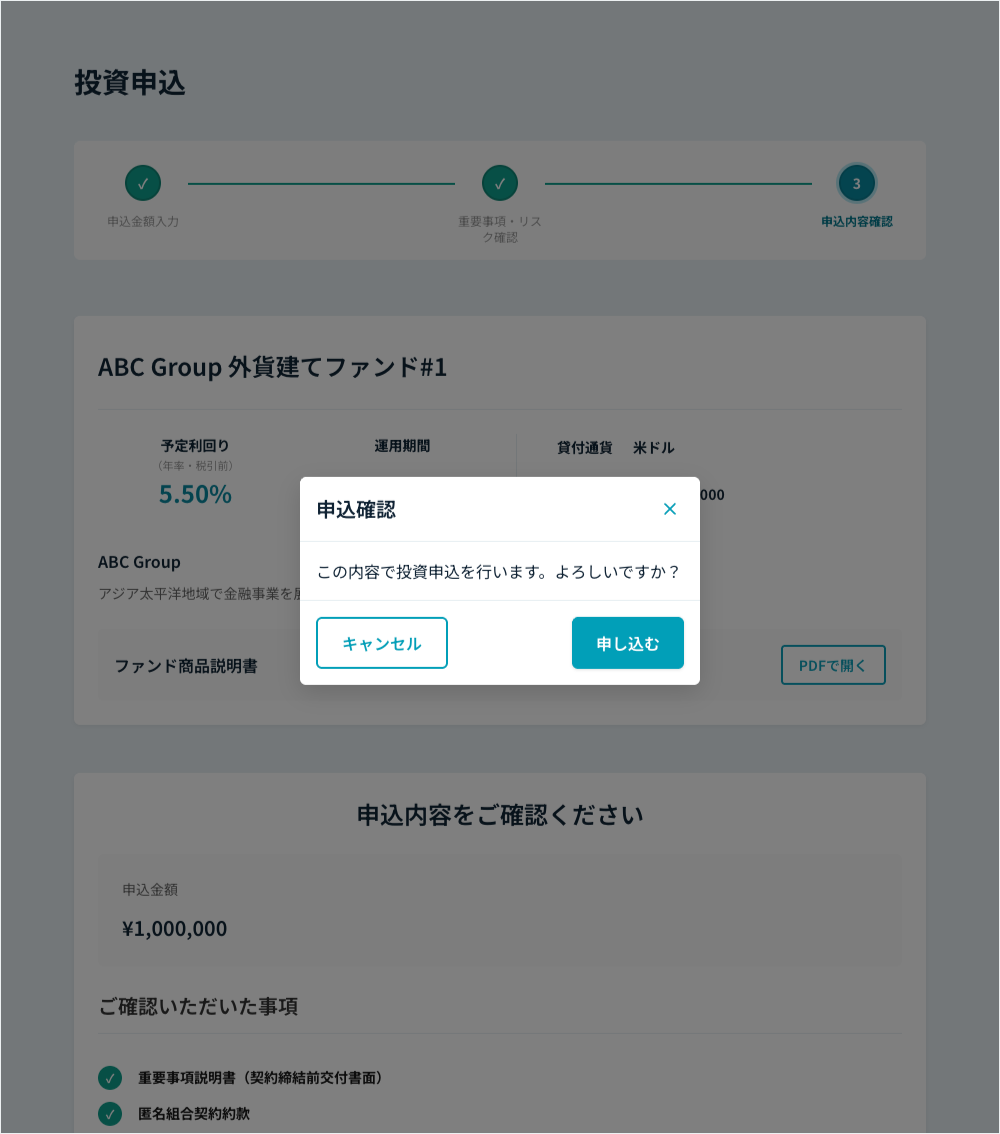Click the step 2 checkmark circle for 重要事項・リスク確認
1000x1134 pixels.
click(x=500, y=183)
